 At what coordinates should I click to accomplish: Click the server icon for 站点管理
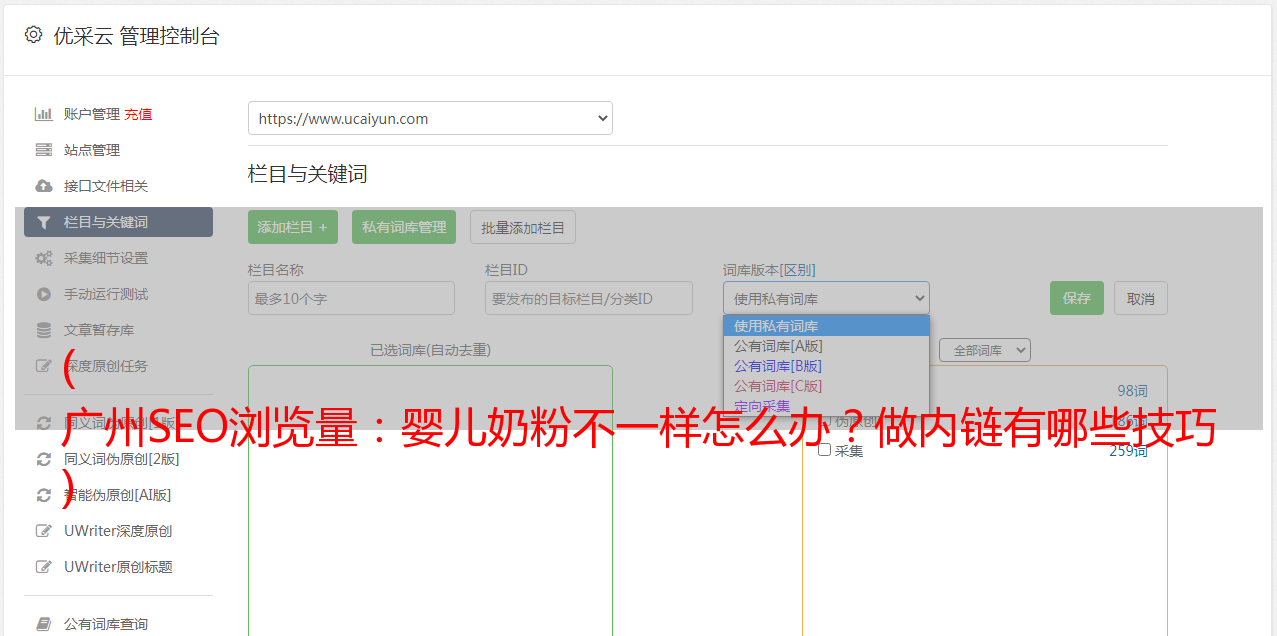point(44,150)
